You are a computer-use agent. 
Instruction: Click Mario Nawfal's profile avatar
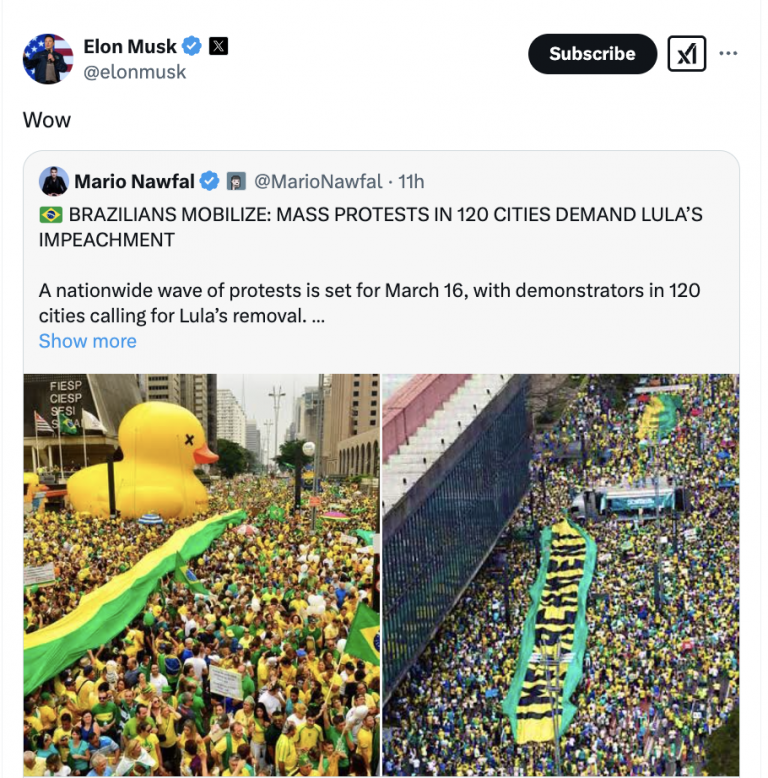point(54,181)
